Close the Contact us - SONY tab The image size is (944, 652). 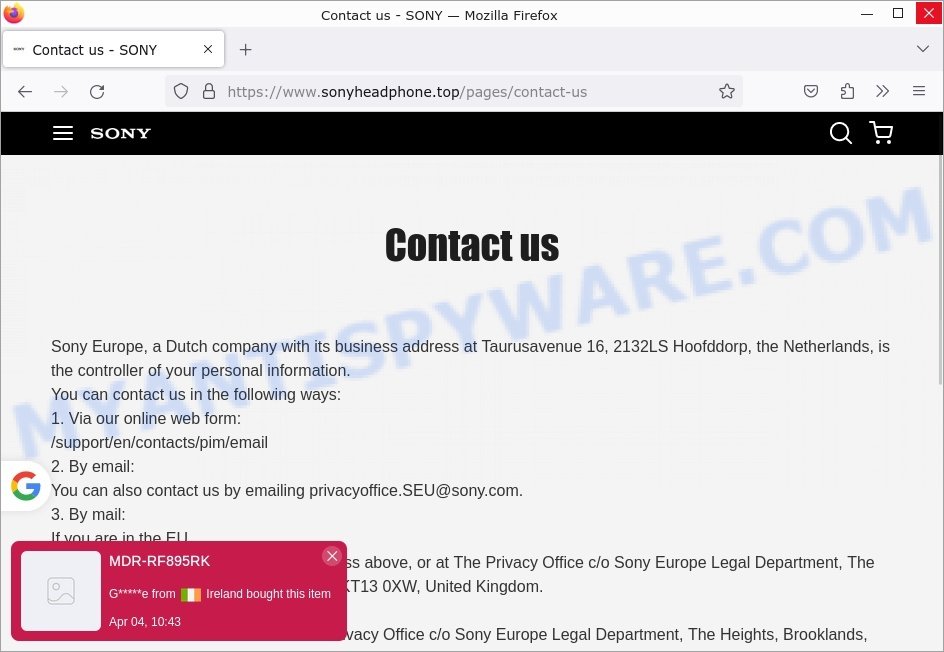coord(208,49)
